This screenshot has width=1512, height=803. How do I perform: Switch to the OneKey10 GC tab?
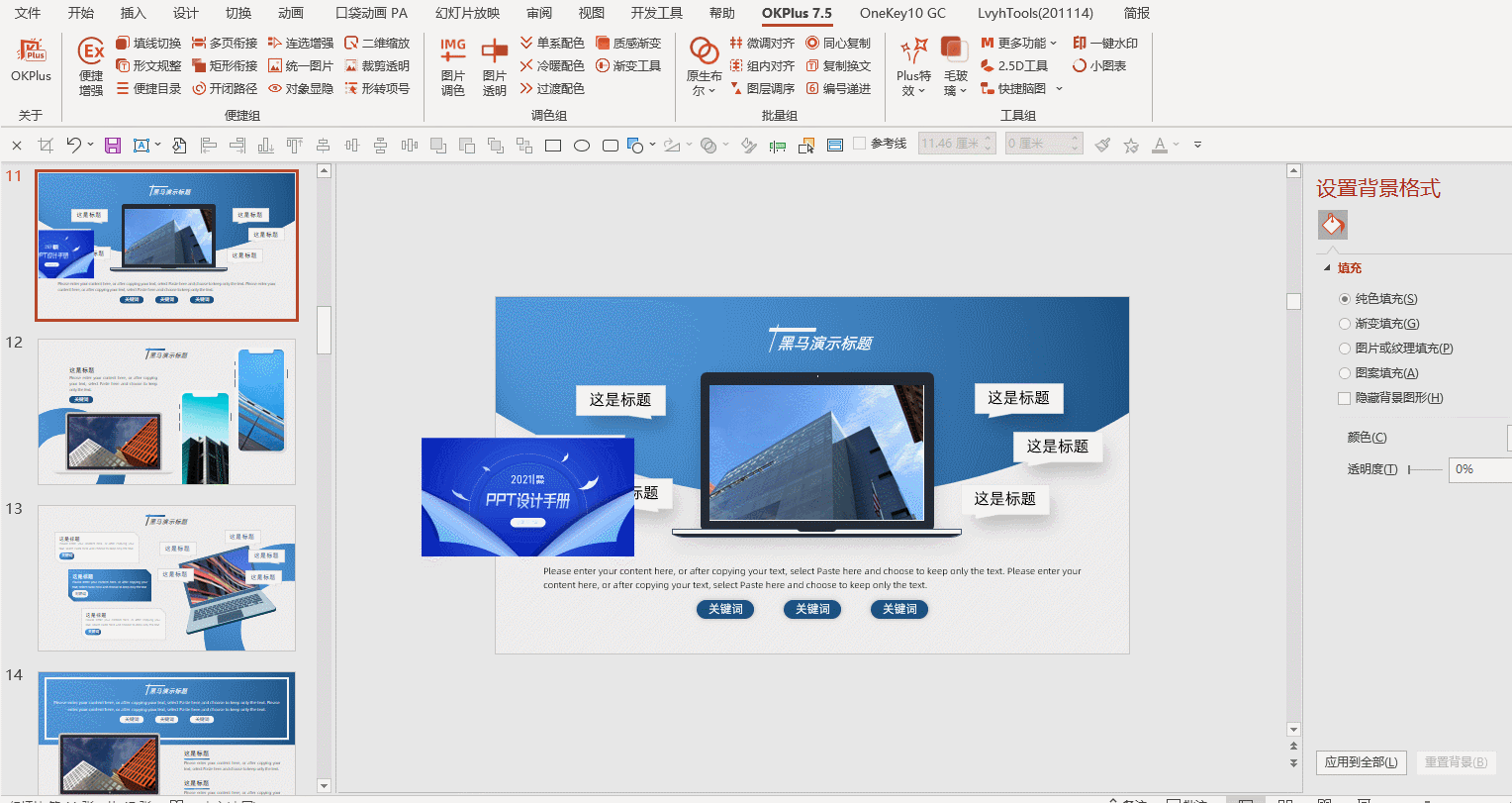[x=902, y=14]
